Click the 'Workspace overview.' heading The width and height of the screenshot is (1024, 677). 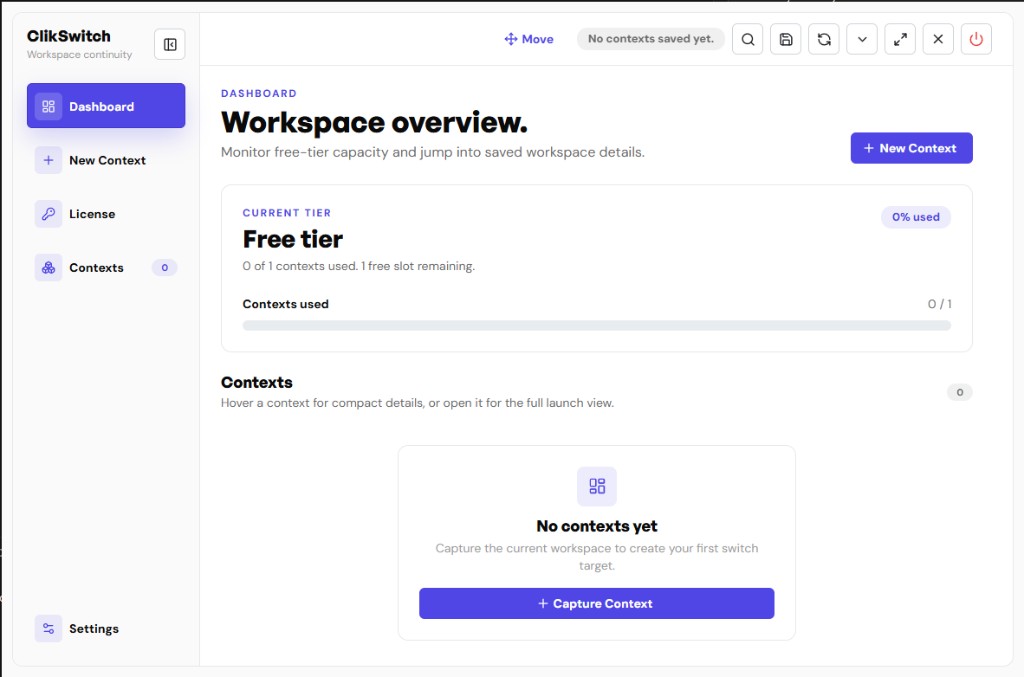point(374,122)
